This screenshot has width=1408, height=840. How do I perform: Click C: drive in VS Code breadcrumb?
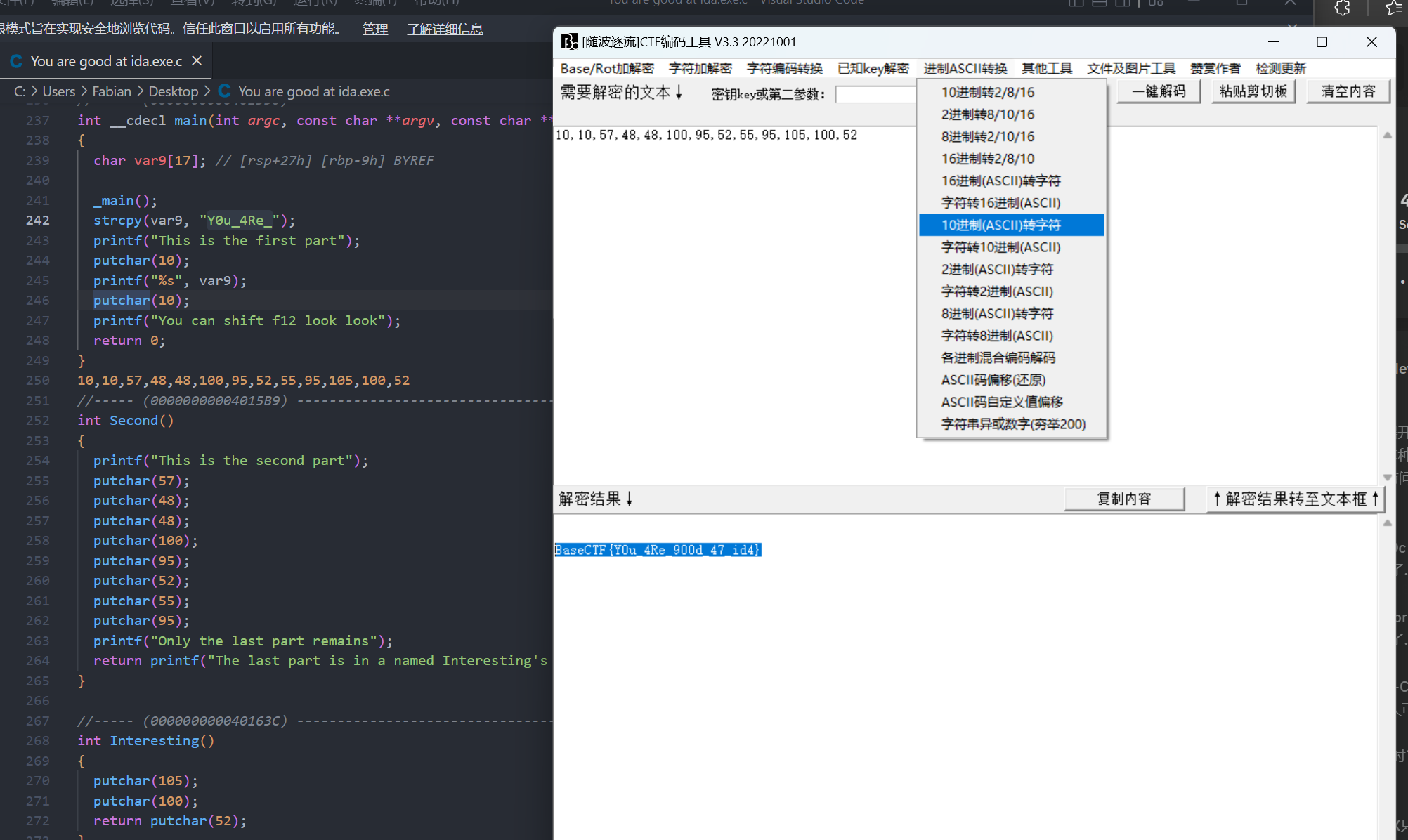point(20,91)
